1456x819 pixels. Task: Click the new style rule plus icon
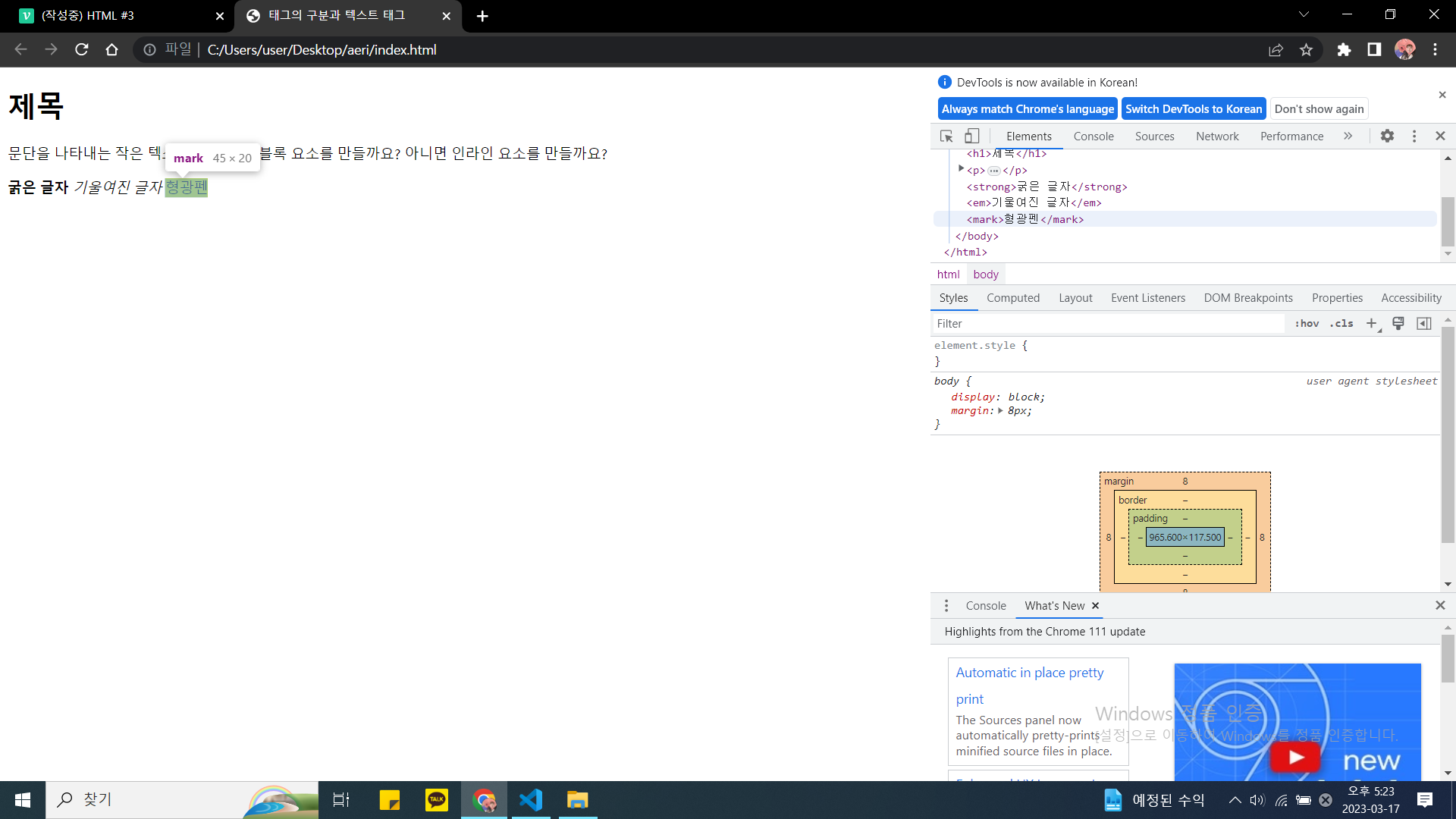(1371, 324)
